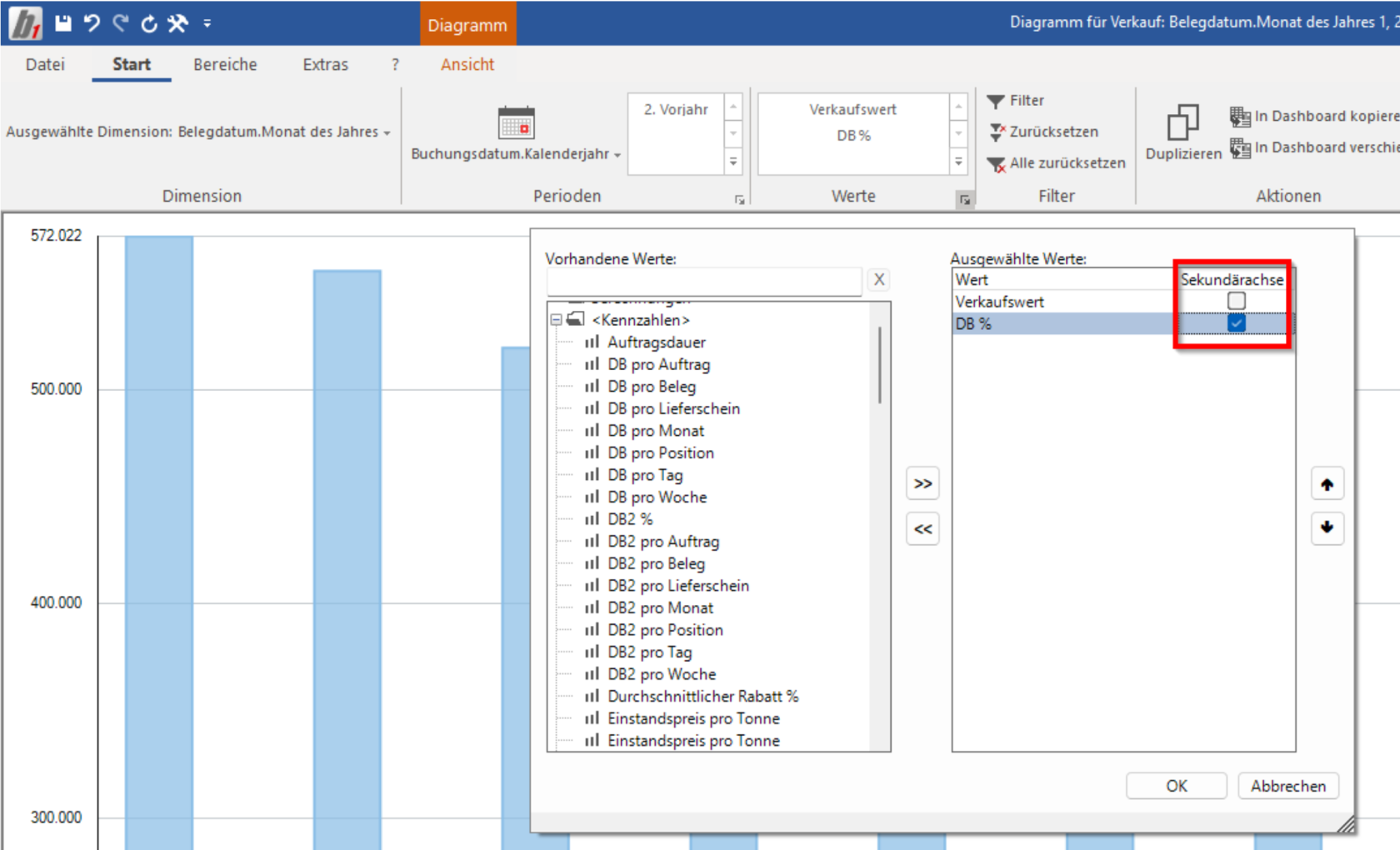Click the Filter funnel icon
1400x850 pixels.
pyautogui.click(x=995, y=101)
